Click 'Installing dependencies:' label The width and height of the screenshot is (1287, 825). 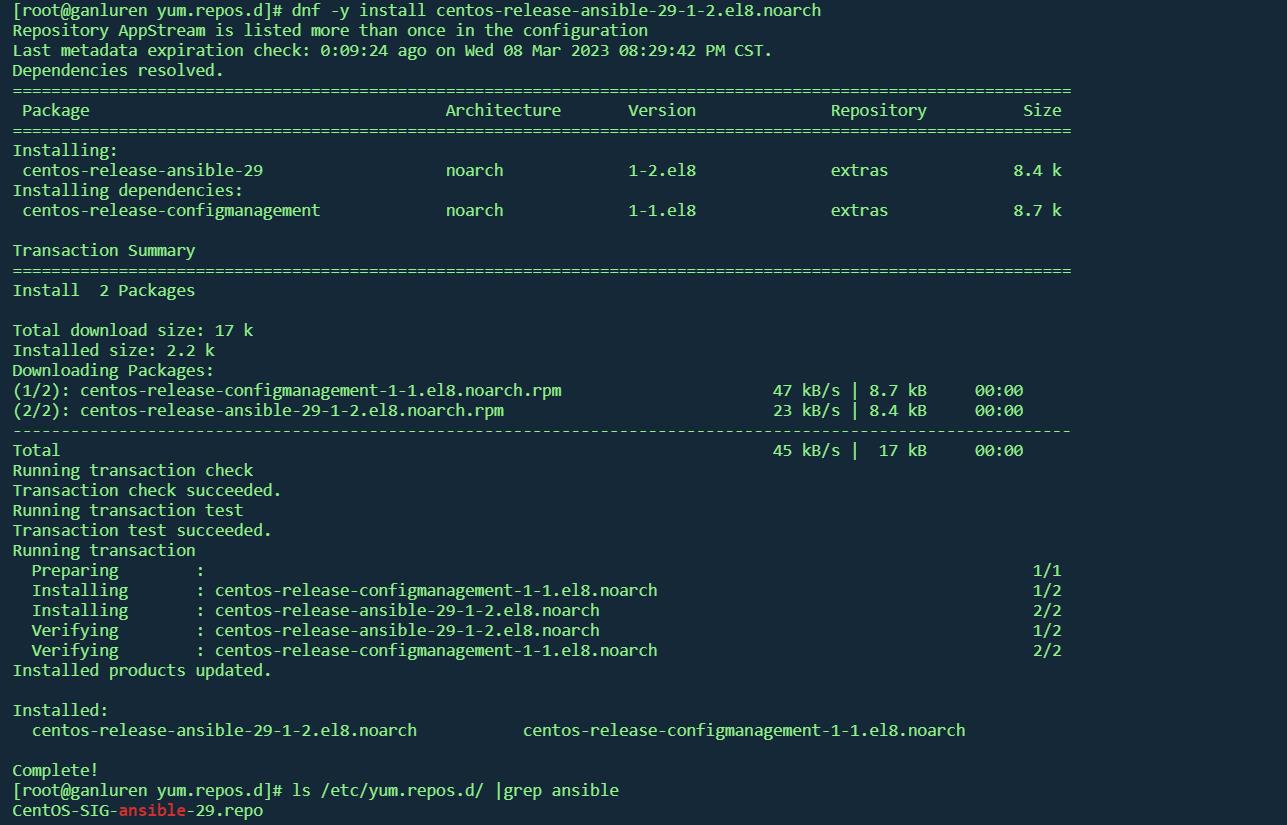[x=128, y=190]
